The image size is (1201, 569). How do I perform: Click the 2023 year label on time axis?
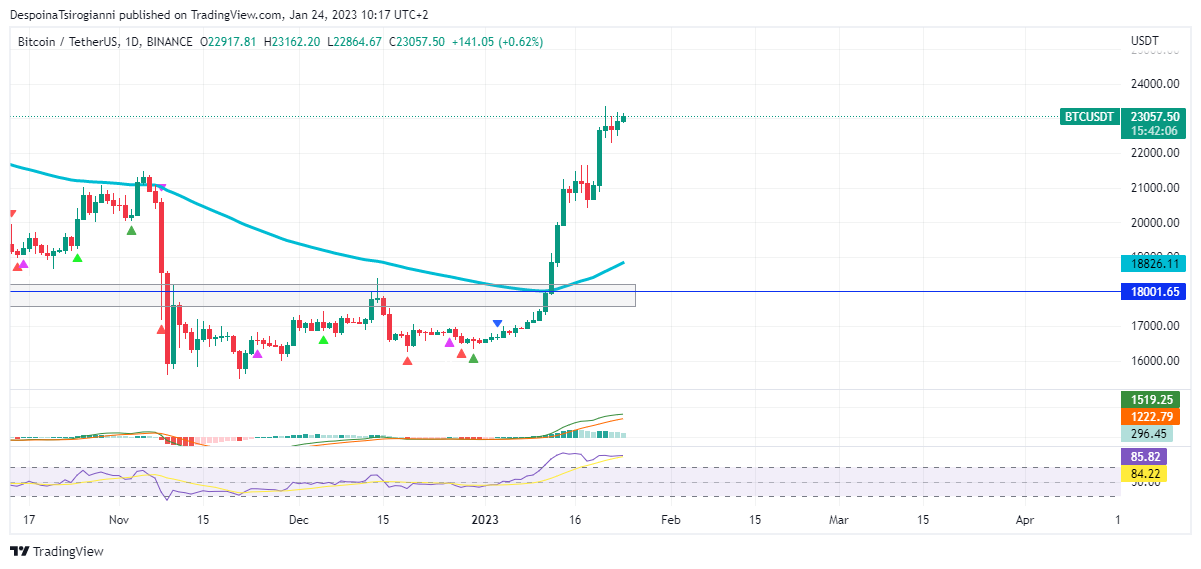485,520
